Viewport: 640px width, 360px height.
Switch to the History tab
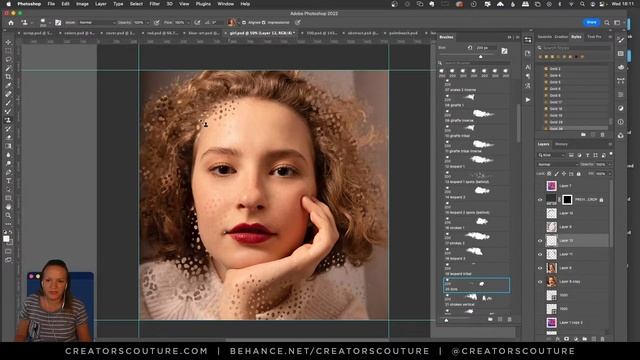[561, 144]
